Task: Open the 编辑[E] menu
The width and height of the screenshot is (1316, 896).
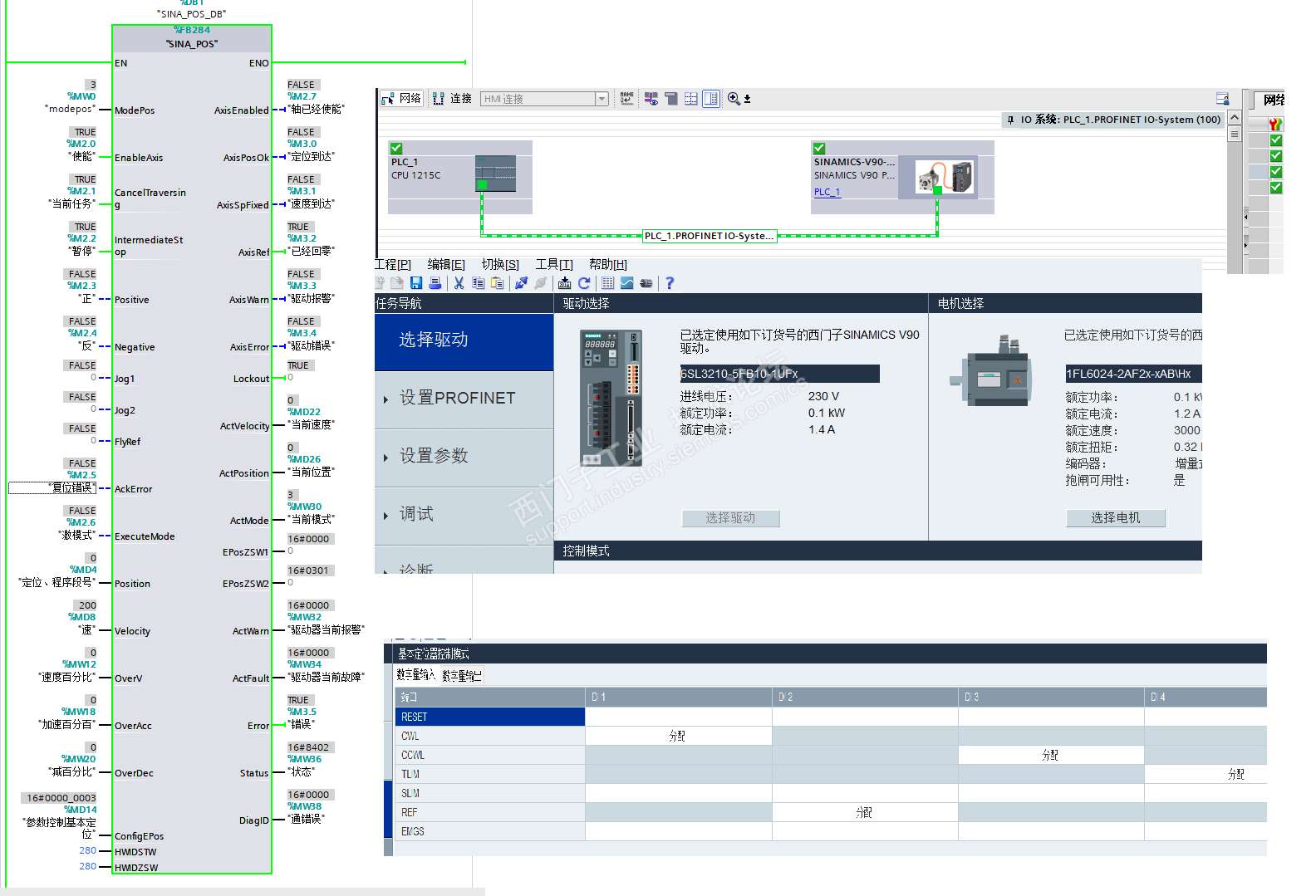Action: pyautogui.click(x=446, y=264)
